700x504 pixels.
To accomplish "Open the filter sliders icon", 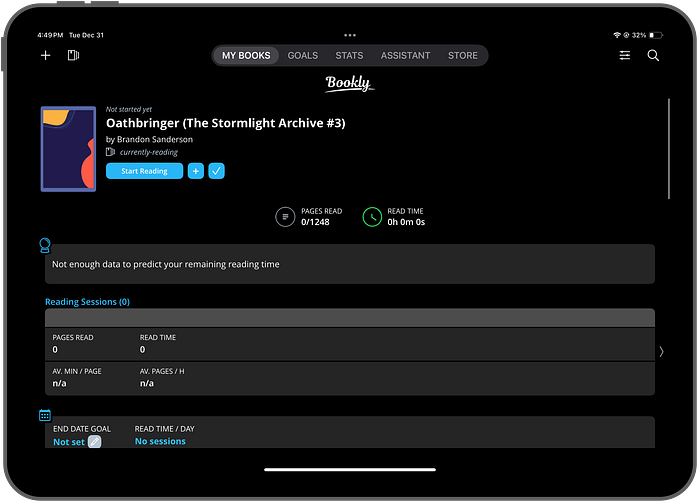I will [x=625, y=55].
